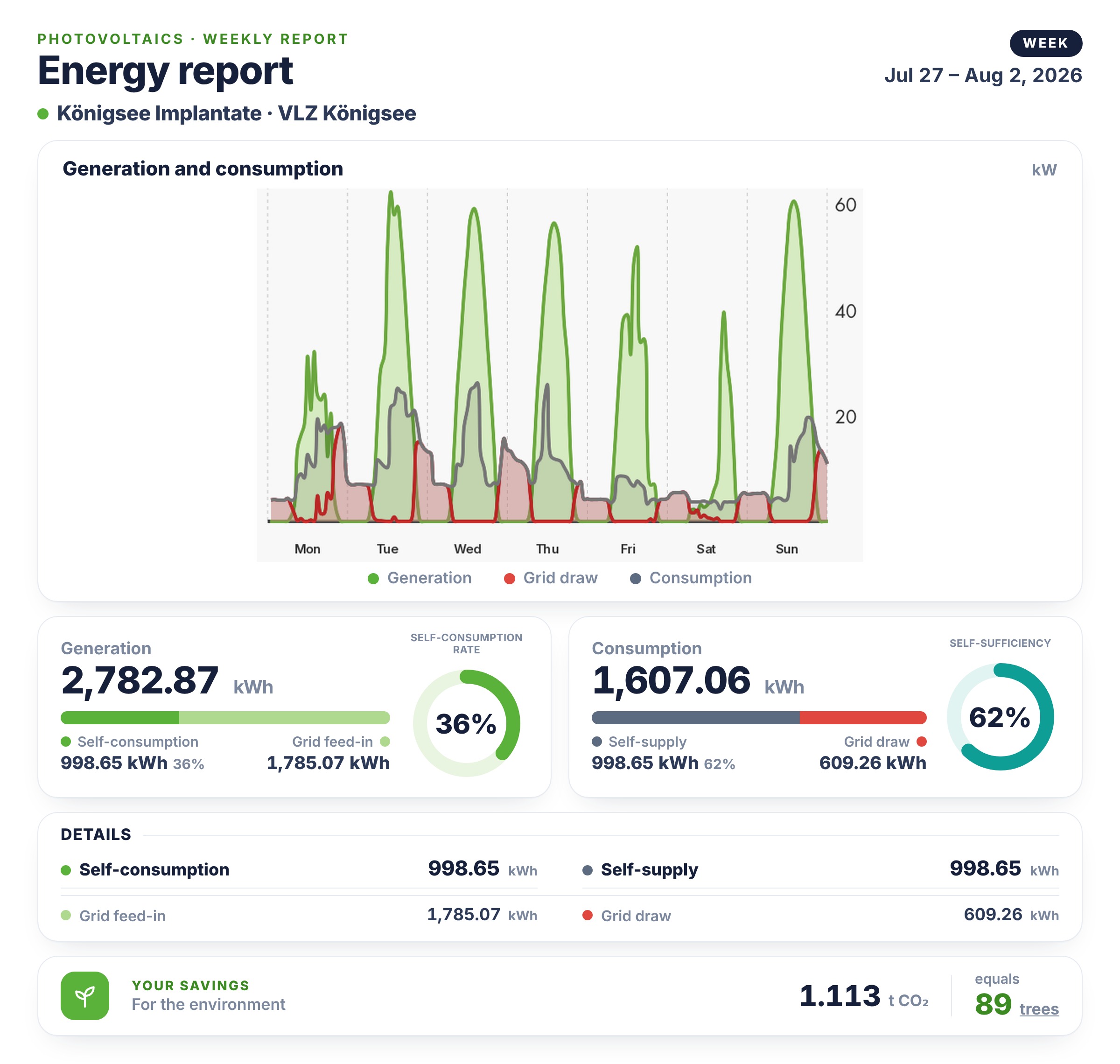Click 1,785.07 kWh value in Generation card
The height and width of the screenshot is (1064, 1120).
coord(329,763)
